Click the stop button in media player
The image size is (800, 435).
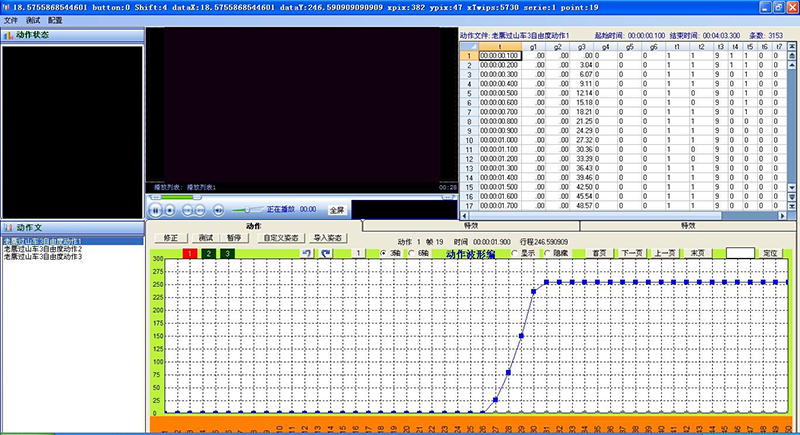coord(171,210)
